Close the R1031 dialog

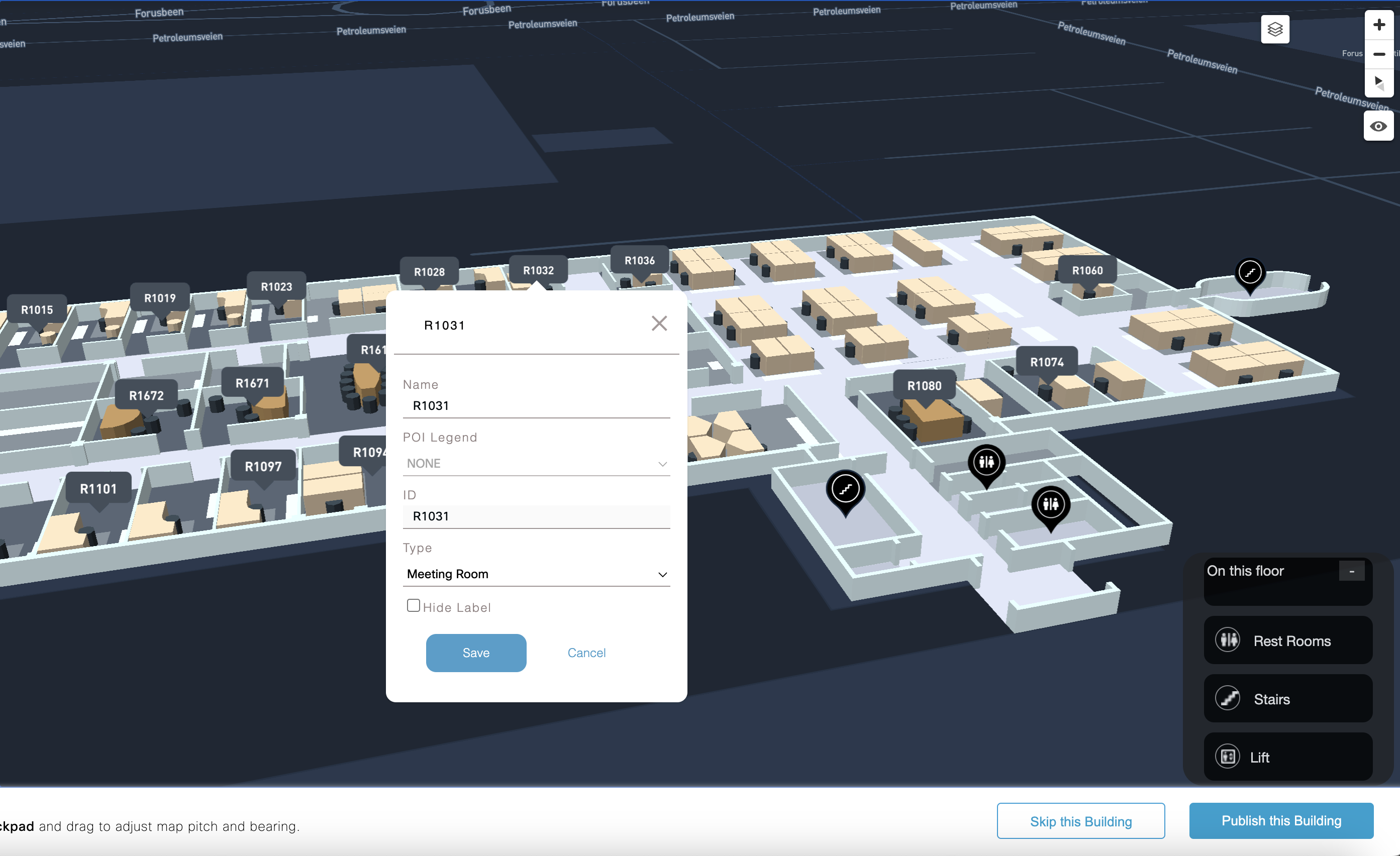tap(658, 323)
